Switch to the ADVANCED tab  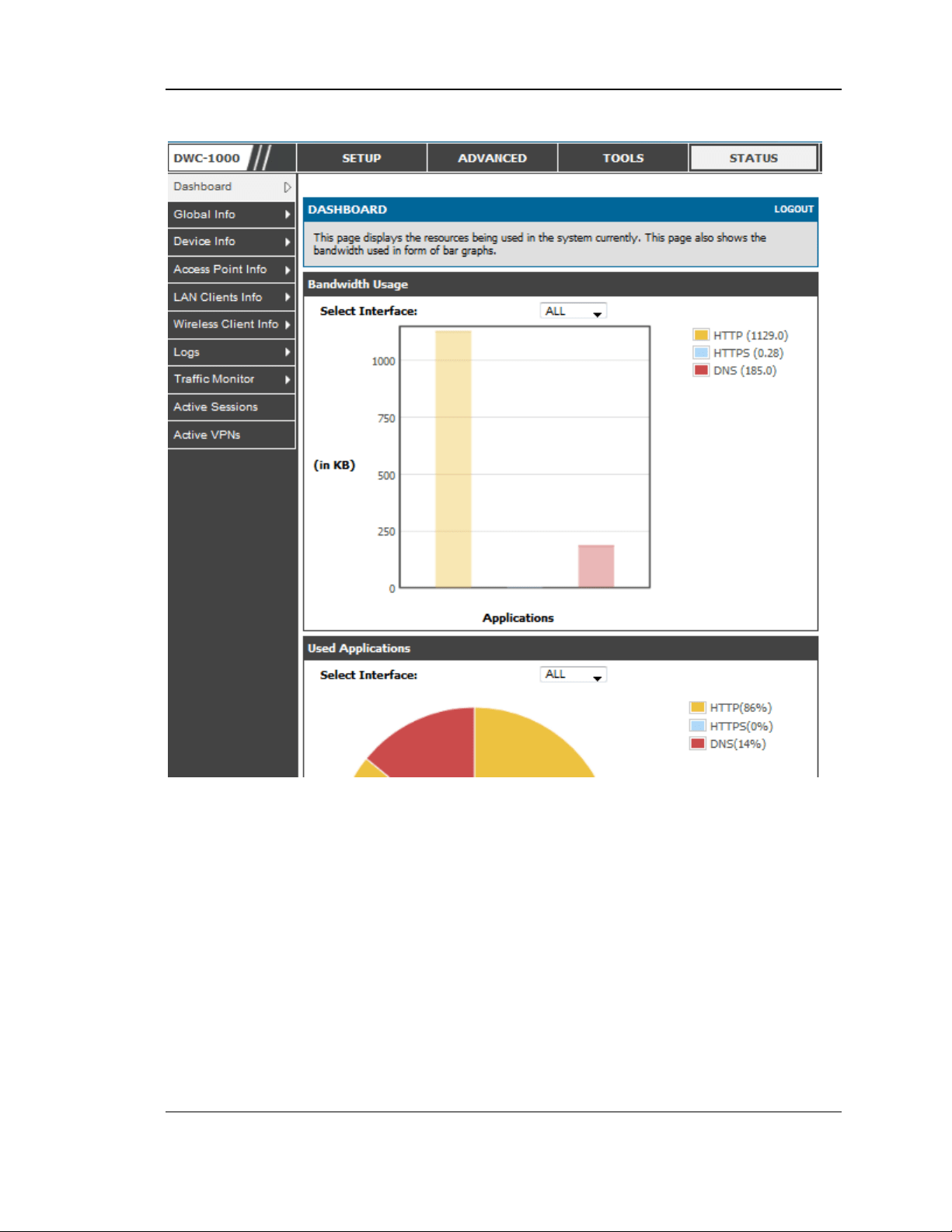(492, 158)
